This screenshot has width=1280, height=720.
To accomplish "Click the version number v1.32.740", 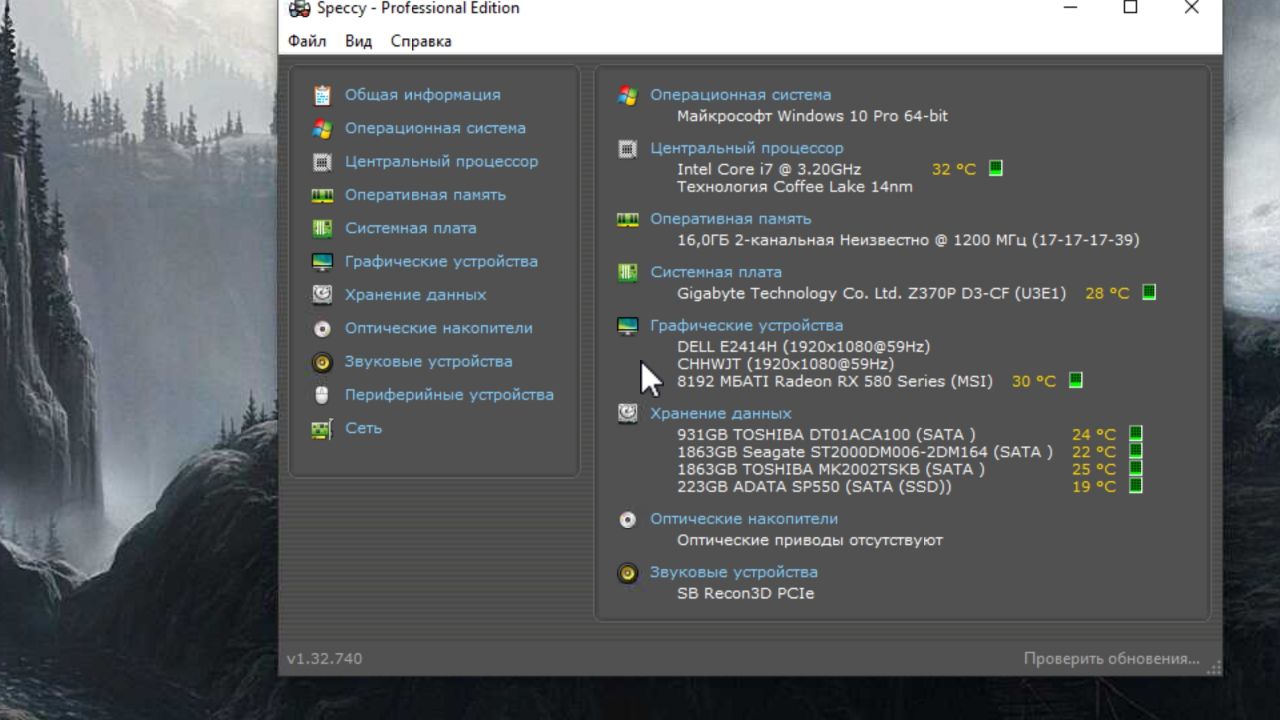I will pos(324,659).
